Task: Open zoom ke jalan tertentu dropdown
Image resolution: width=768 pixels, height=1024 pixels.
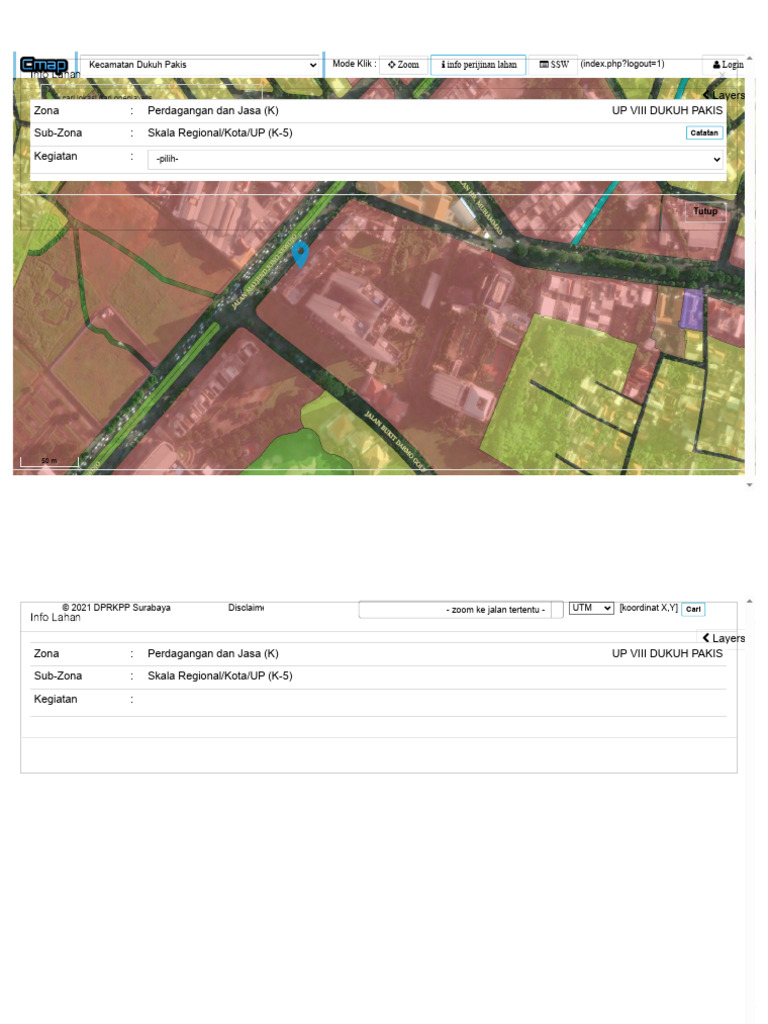Action: [x=461, y=609]
